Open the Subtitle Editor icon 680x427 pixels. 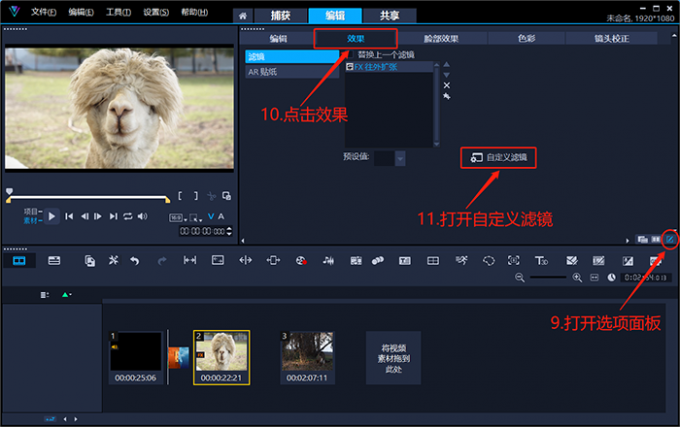(x=405, y=261)
